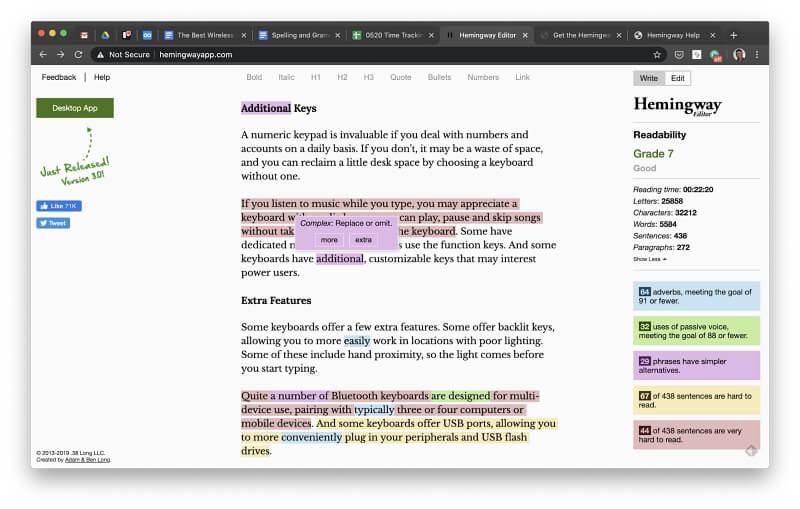The image size is (800, 509).
Task: Go back to previous page
Action: [43, 55]
